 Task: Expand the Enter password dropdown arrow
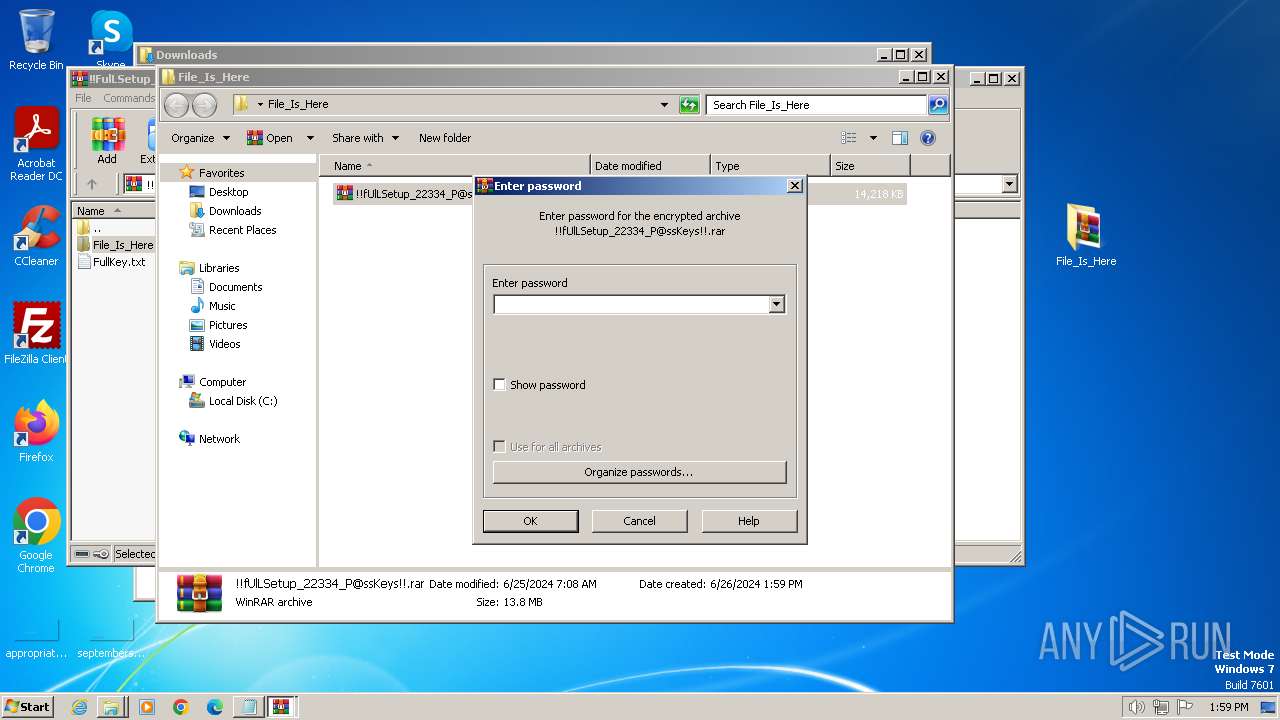coord(776,304)
